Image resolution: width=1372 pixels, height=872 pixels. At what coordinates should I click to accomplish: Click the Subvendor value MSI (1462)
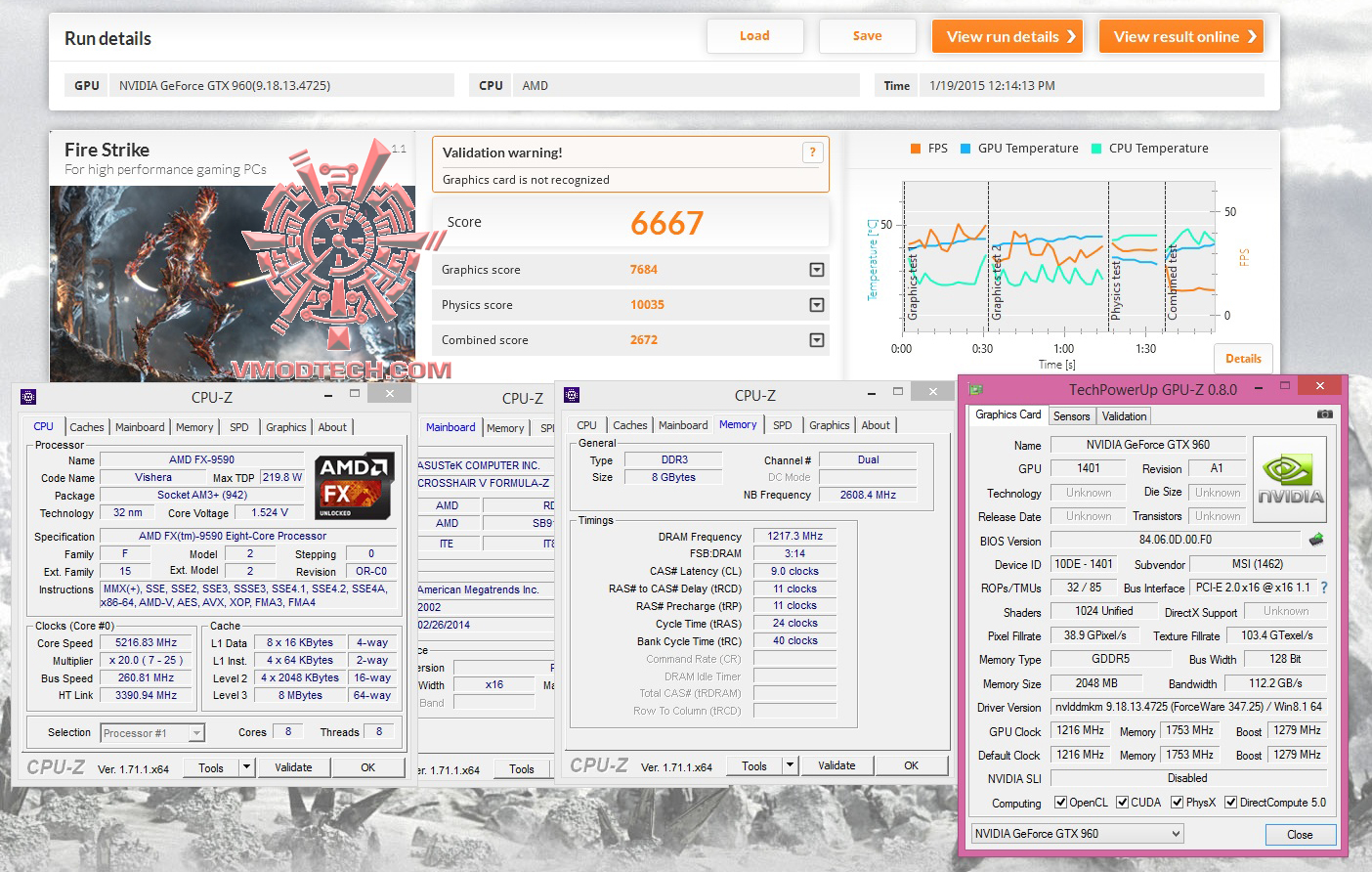click(1257, 564)
